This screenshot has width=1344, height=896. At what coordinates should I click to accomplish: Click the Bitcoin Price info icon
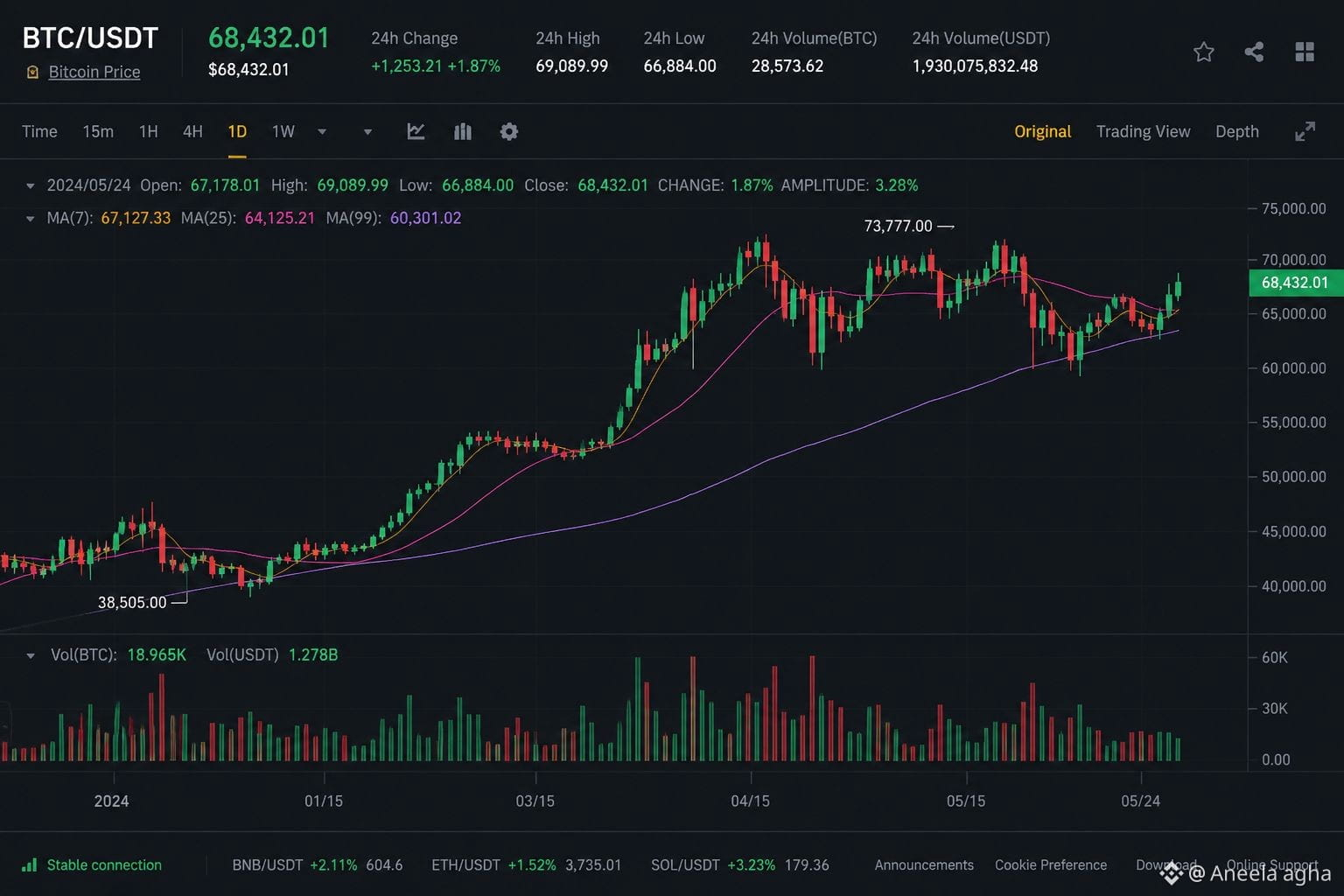pos(32,73)
